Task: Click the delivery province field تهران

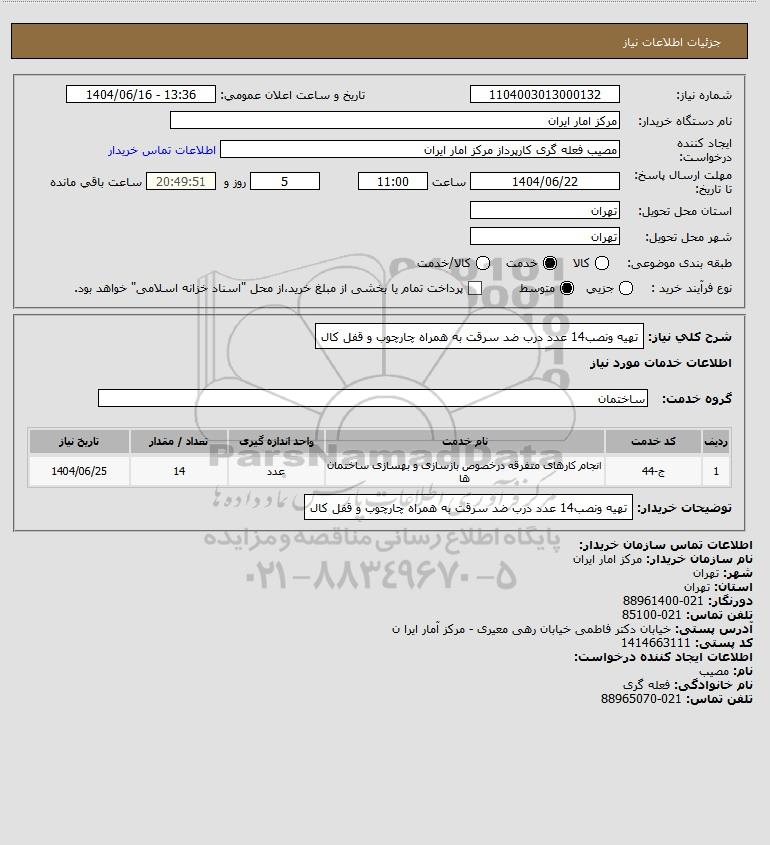Action: 545,210
